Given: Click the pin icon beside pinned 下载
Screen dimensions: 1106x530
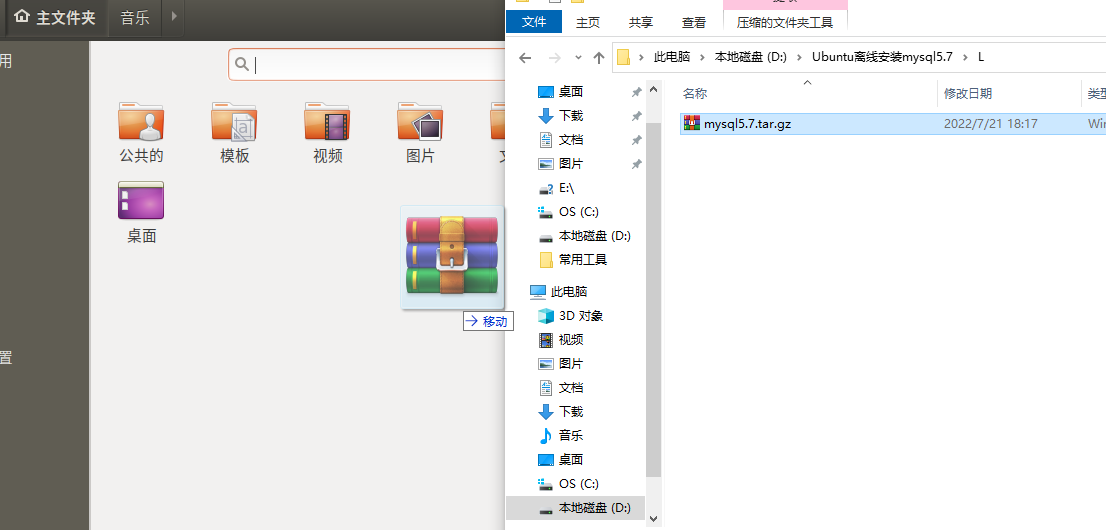Looking at the screenshot, I should click(636, 116).
